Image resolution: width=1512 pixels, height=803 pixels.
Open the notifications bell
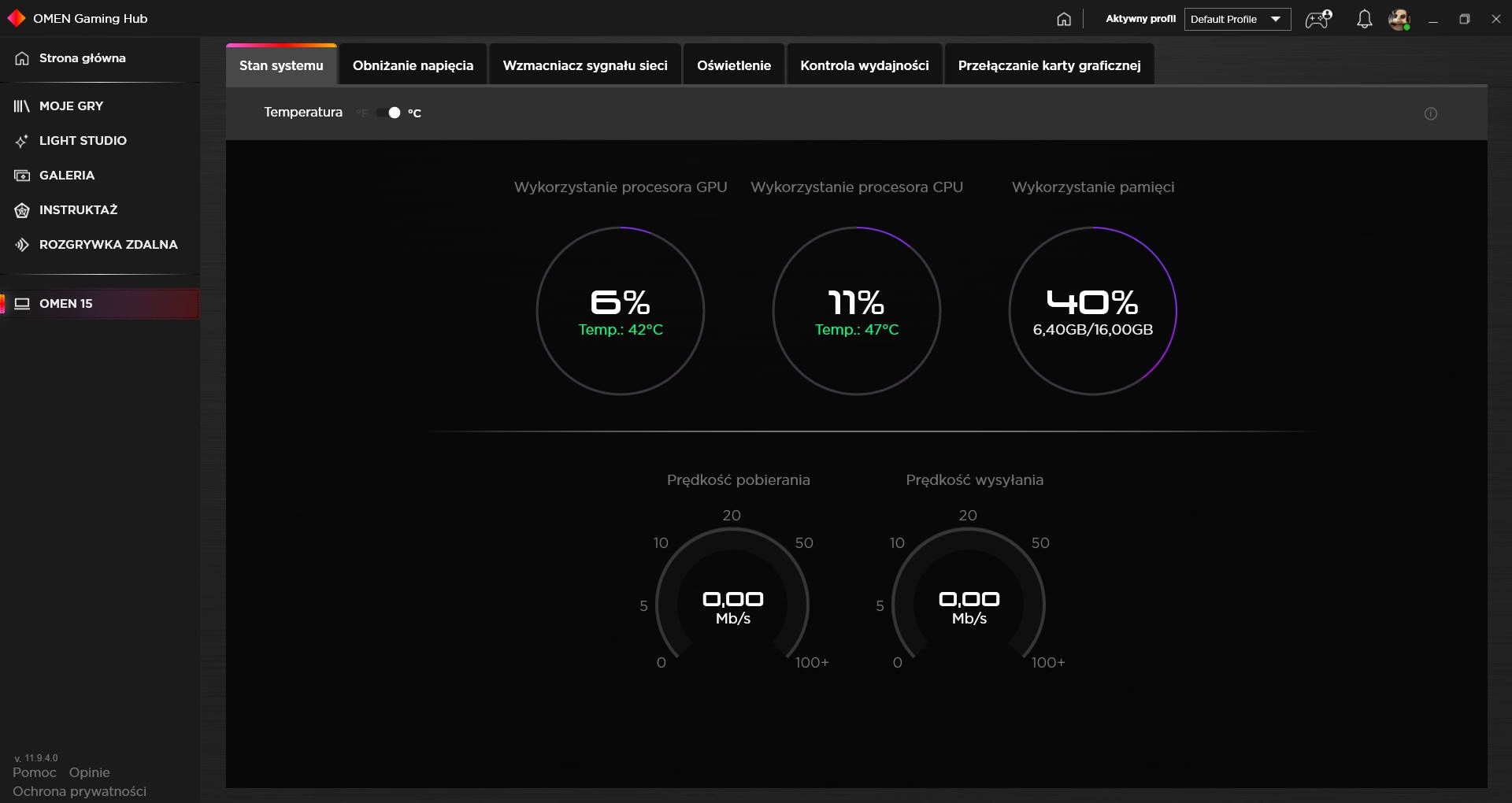[x=1365, y=19]
